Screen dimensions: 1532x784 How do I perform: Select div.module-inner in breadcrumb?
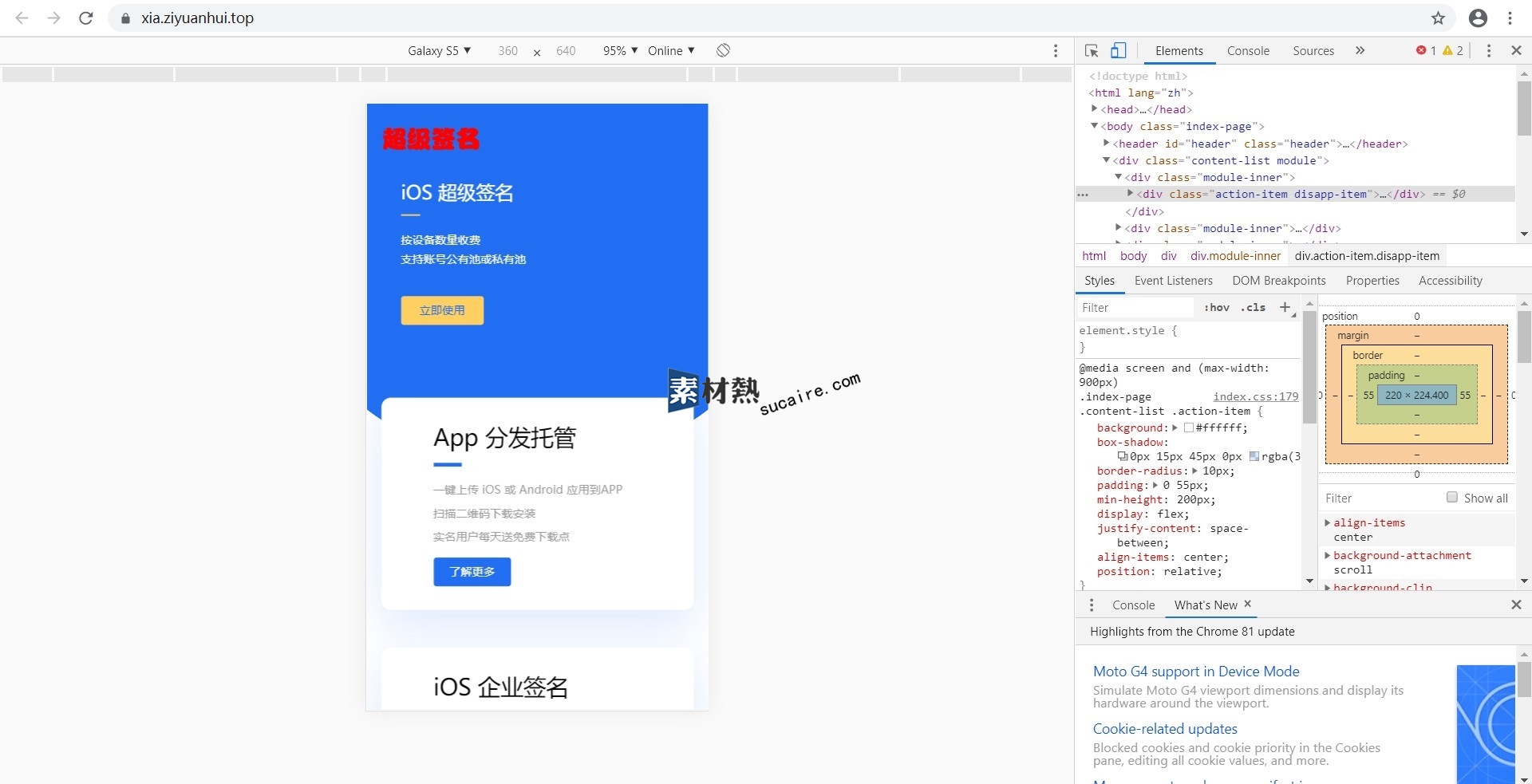click(1235, 256)
